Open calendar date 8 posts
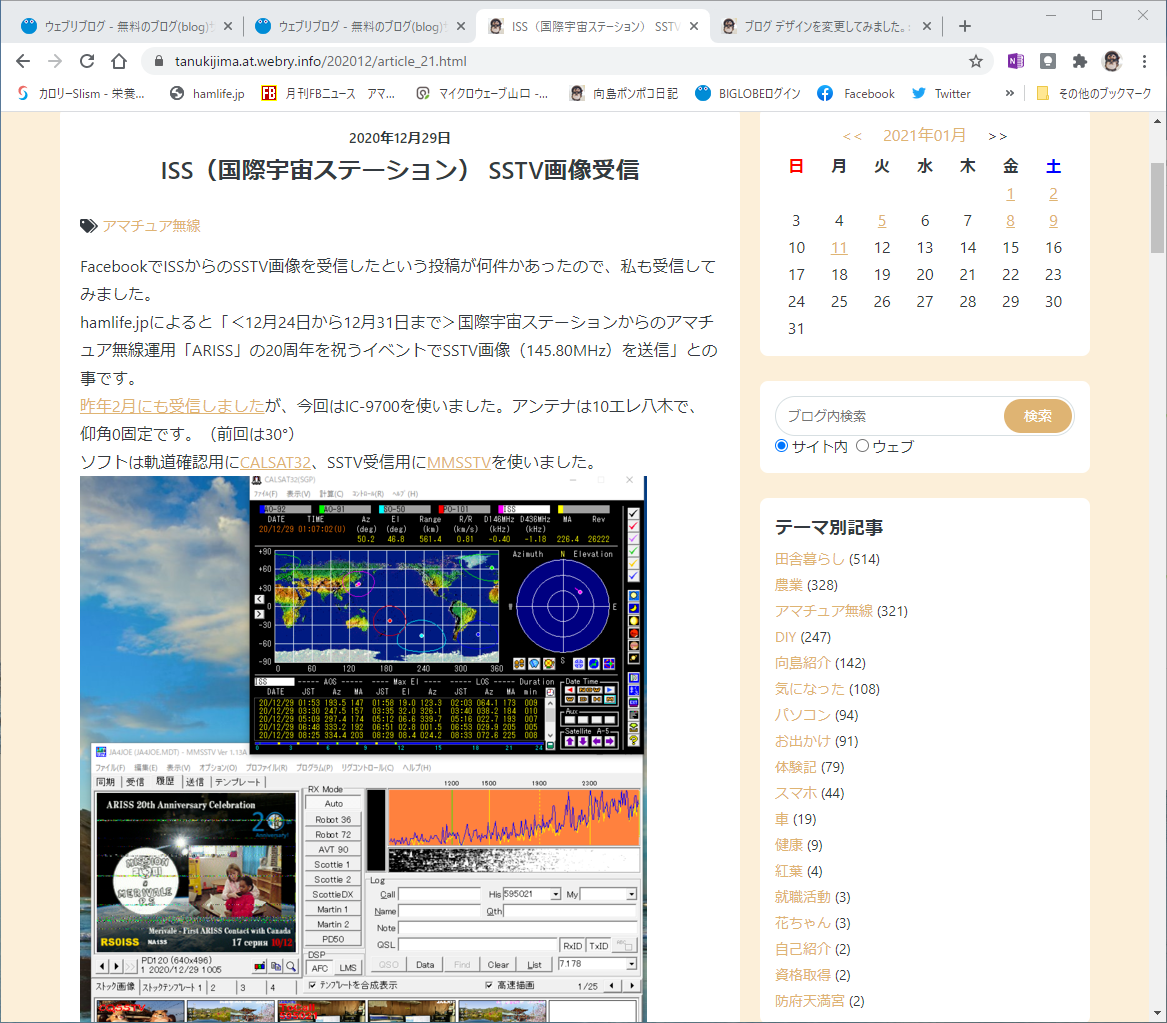The height and width of the screenshot is (1023, 1167). (x=1010, y=220)
